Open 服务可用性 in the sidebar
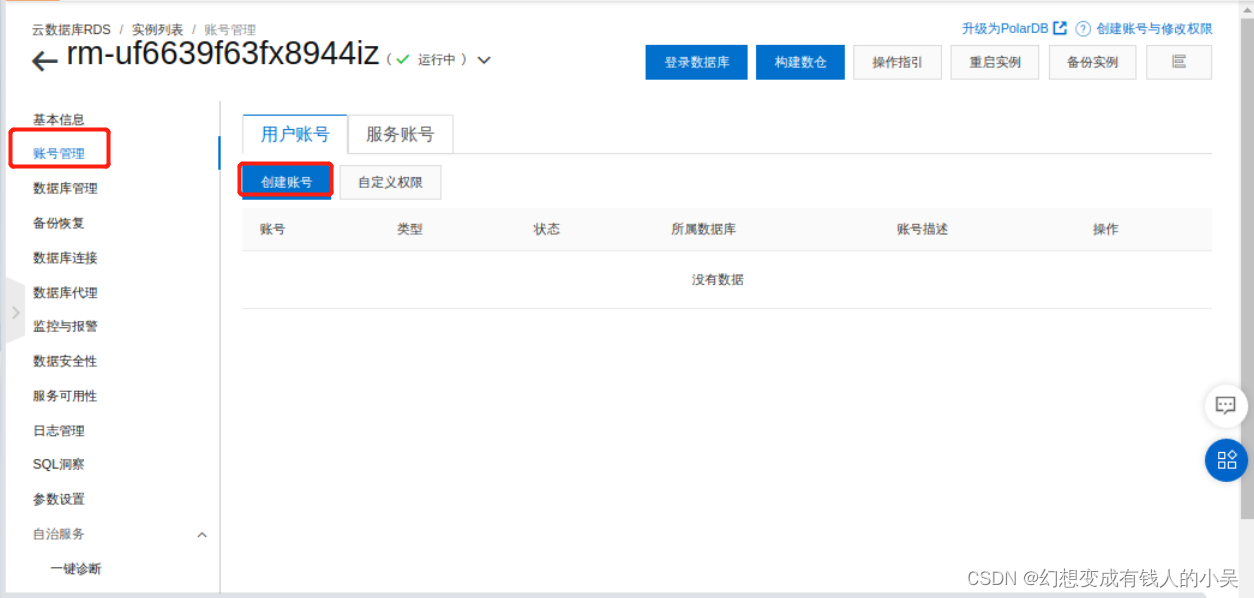The width and height of the screenshot is (1254, 598). [x=65, y=396]
